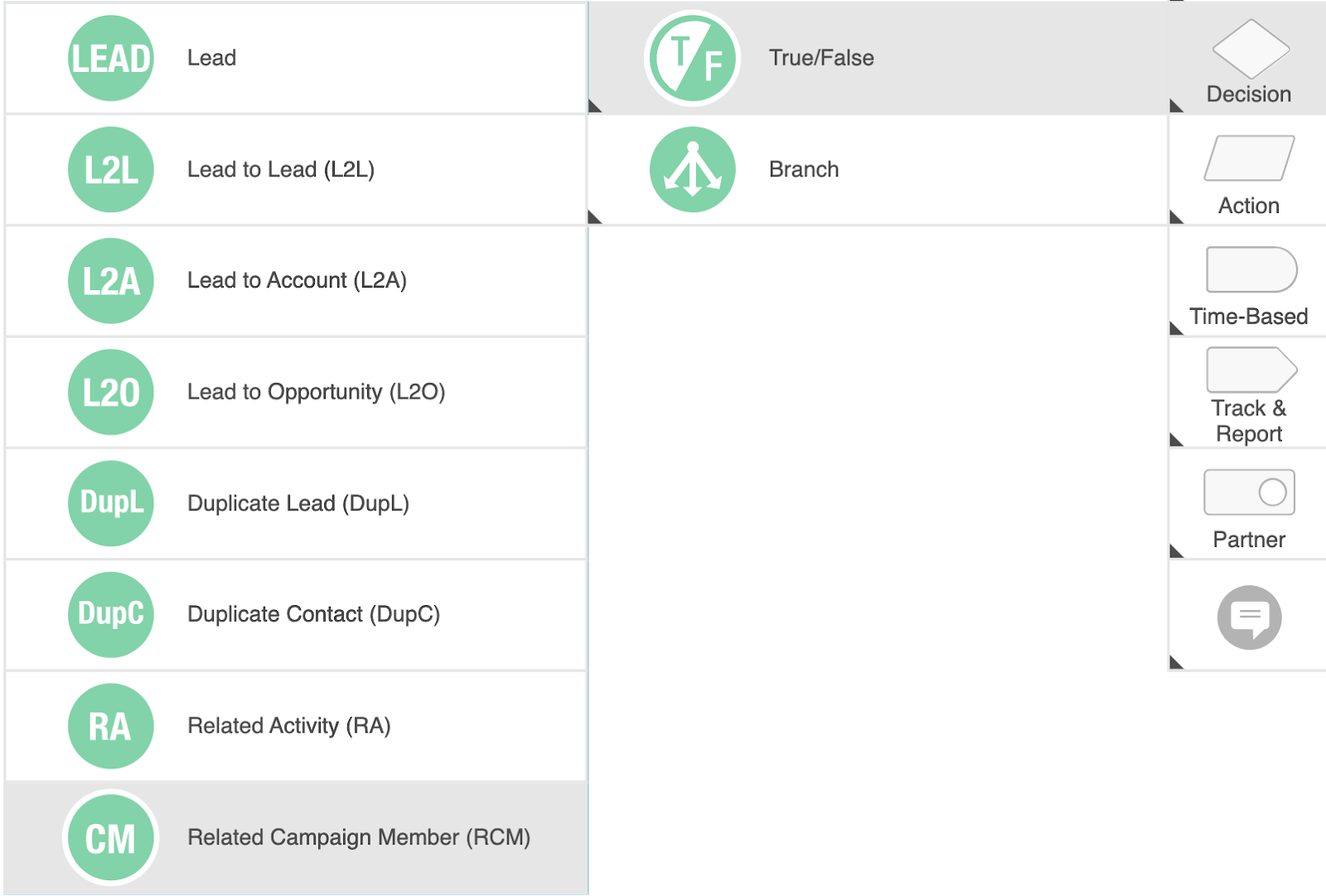The height and width of the screenshot is (896, 1326).
Task: Expand the Branch row corner arrow
Action: (594, 217)
